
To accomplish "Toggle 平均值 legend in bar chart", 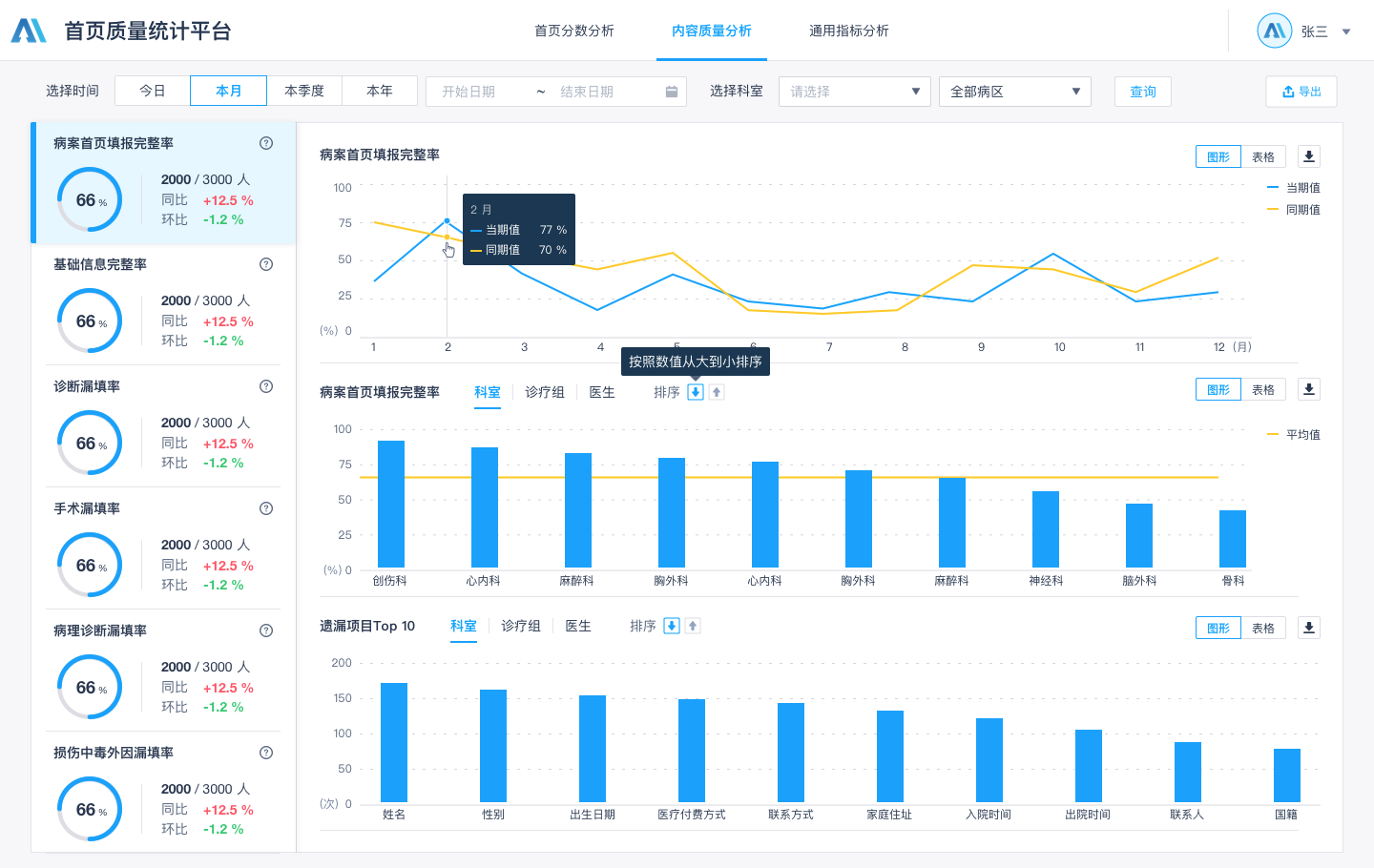I will pos(1294,435).
